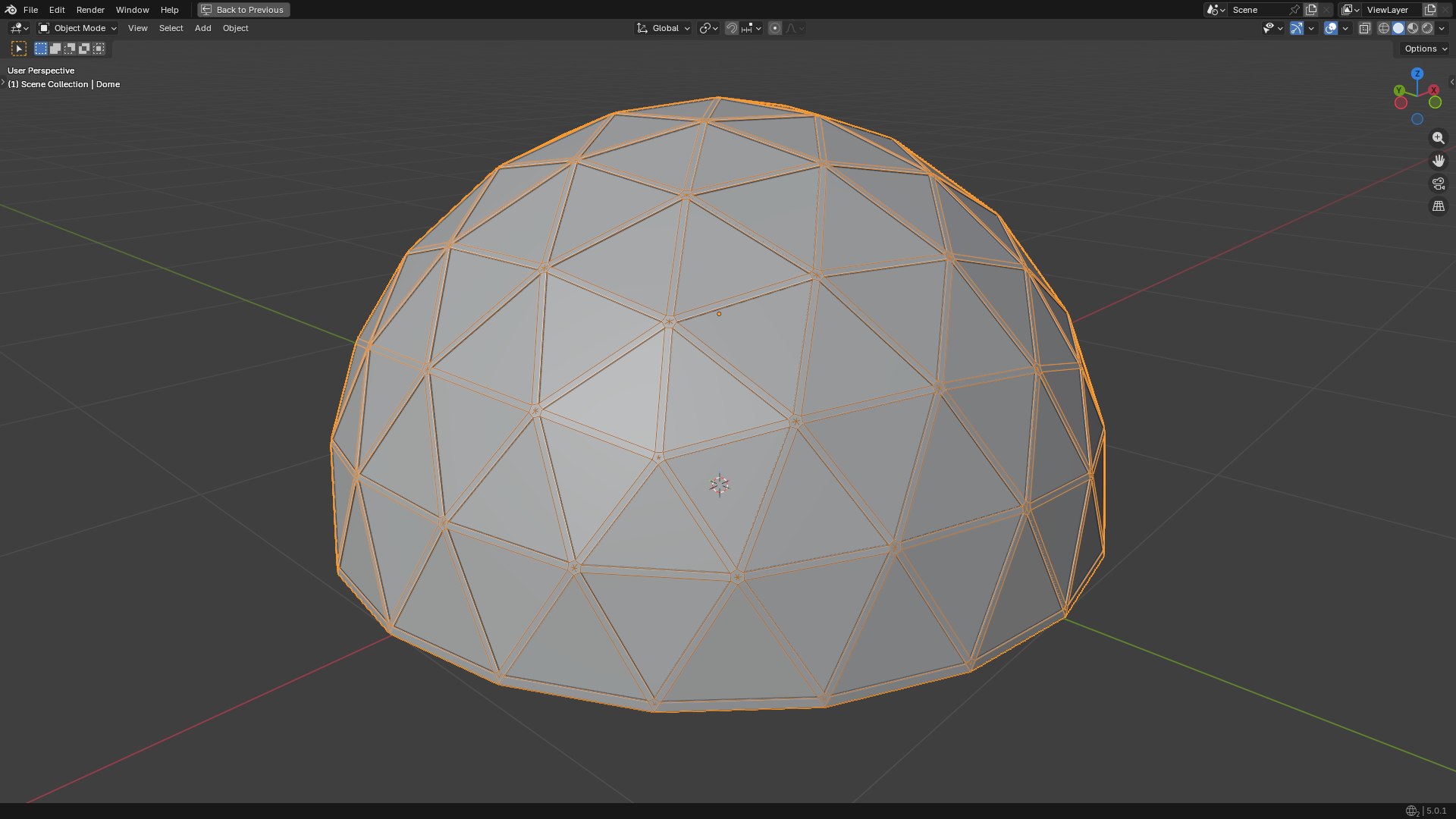Browse scenes with the scene icon

coord(1216,10)
